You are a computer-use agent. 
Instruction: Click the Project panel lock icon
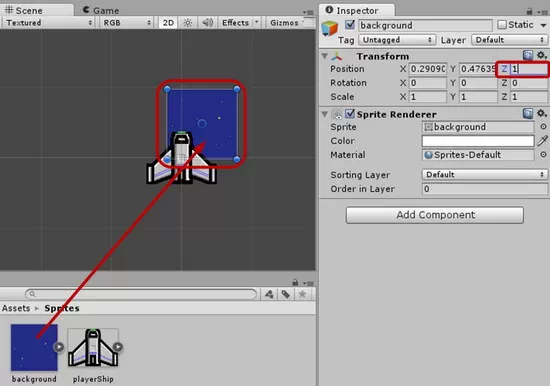pyautogui.click(x=295, y=282)
